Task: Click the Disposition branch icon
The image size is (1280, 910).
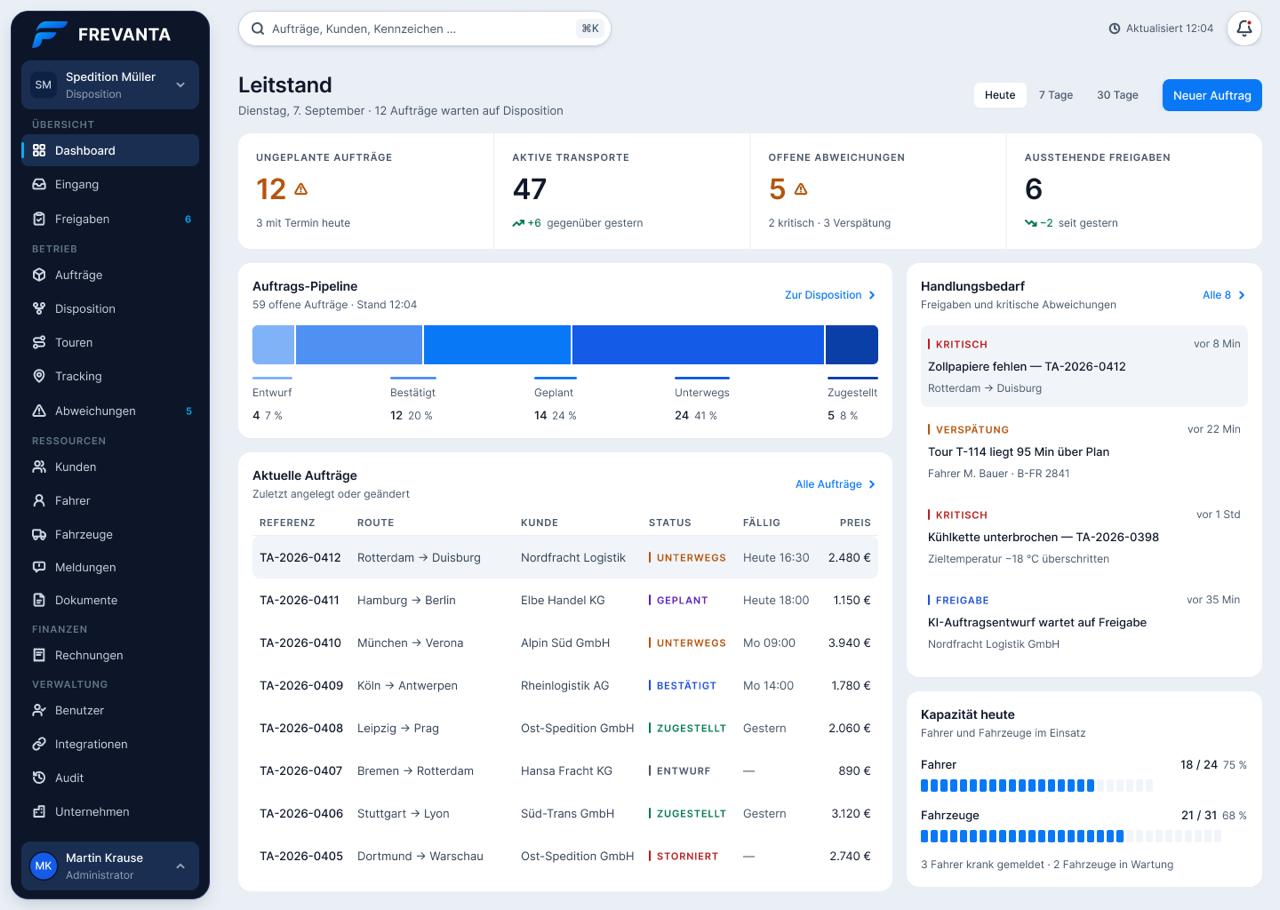Action: pyautogui.click(x=39, y=309)
